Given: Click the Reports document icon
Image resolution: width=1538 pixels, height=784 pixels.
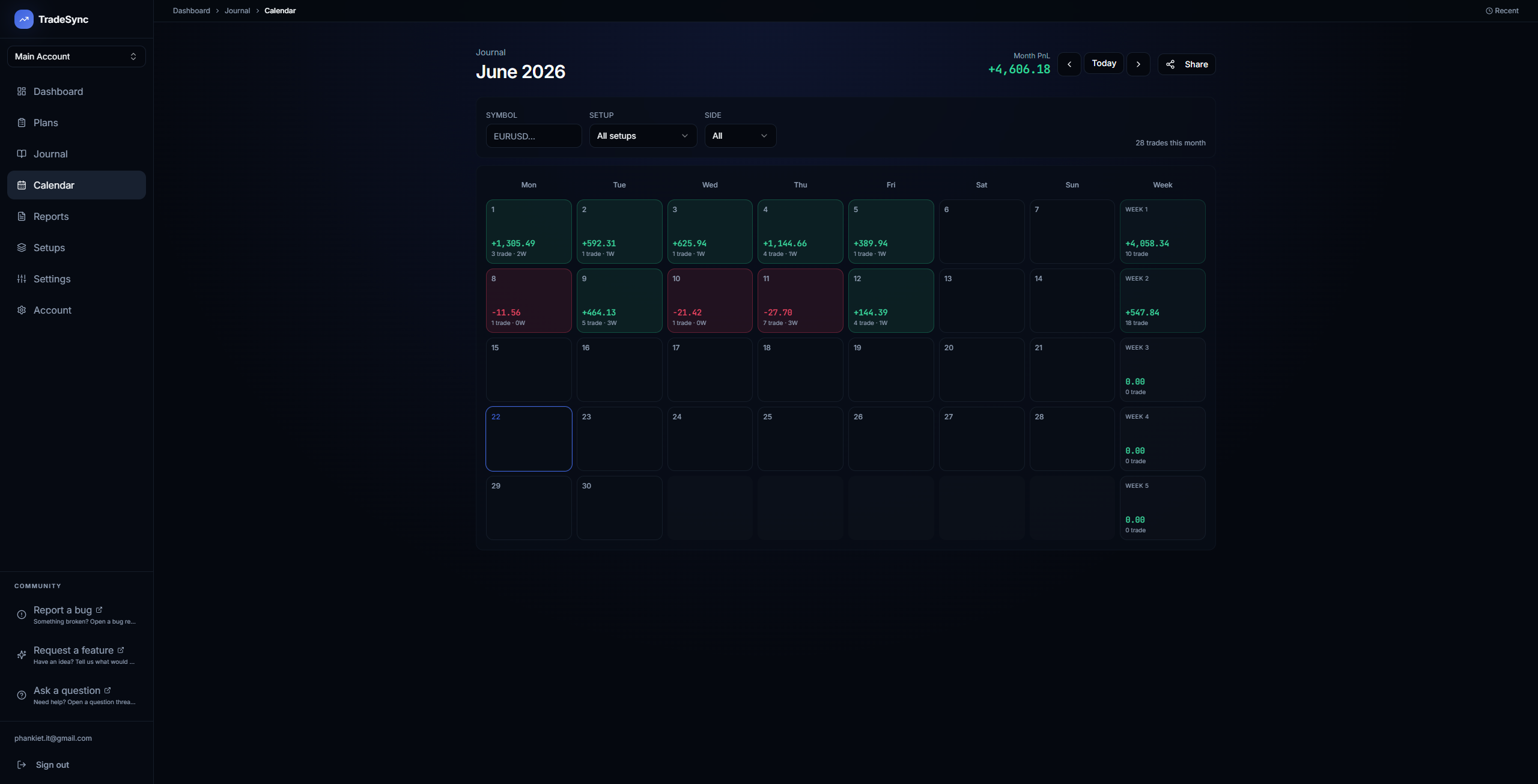Looking at the screenshot, I should (x=22, y=216).
